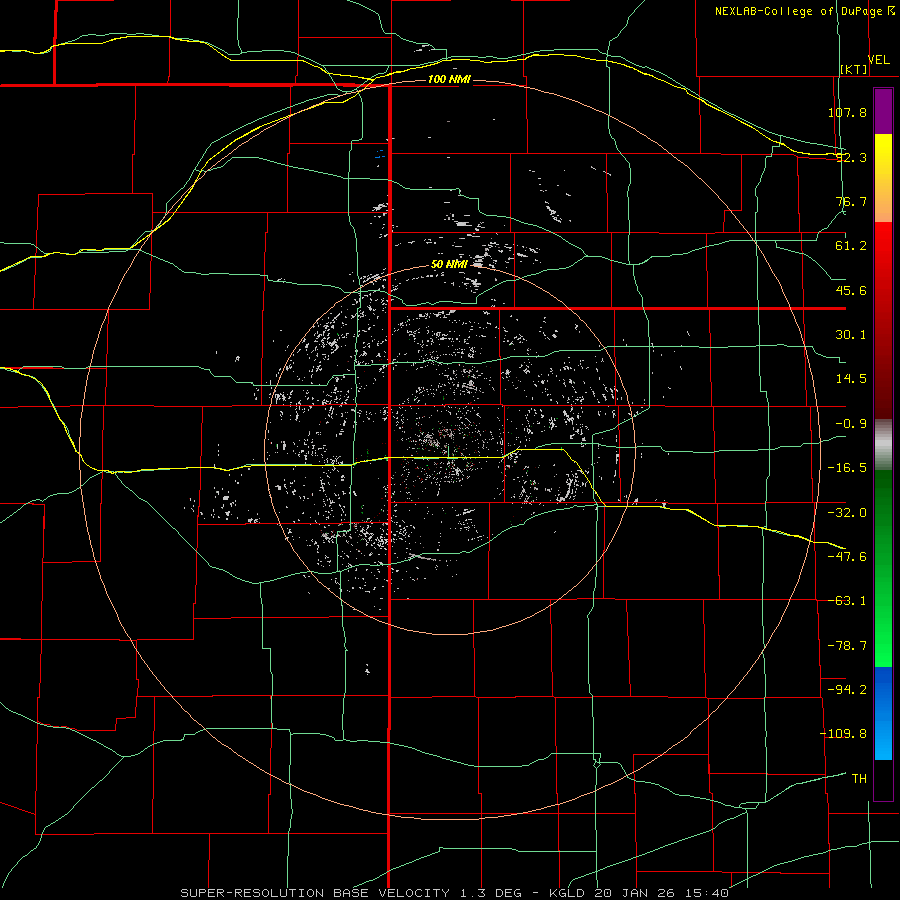Click the -32.0 velocity scale value
Image resolution: width=900 pixels, height=900 pixels.
(x=847, y=513)
